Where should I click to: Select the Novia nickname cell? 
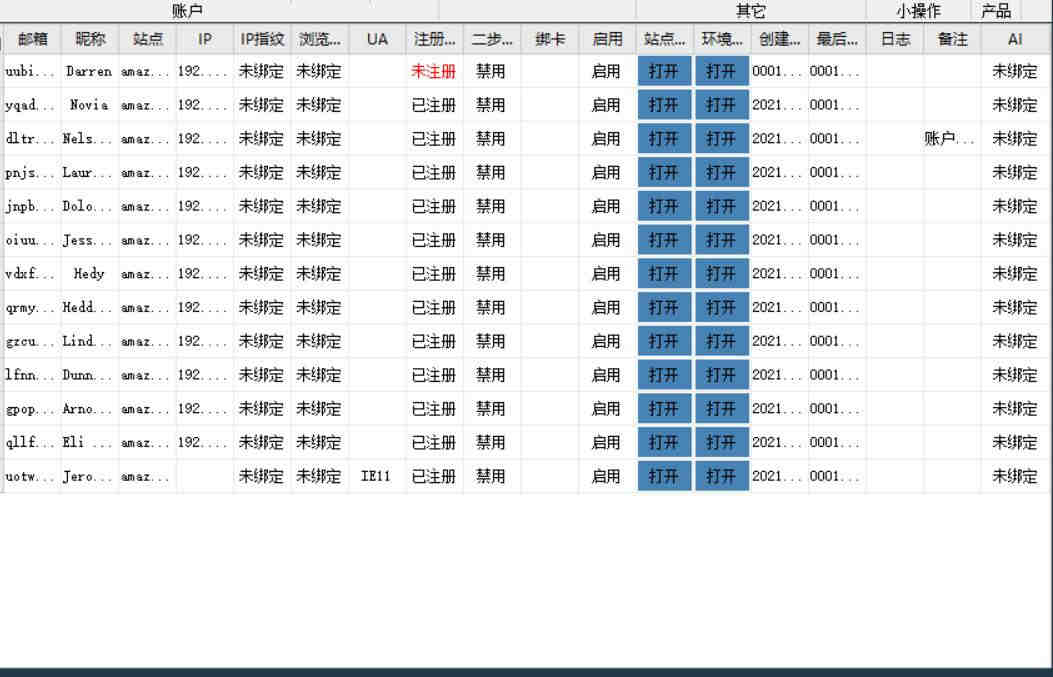89,105
